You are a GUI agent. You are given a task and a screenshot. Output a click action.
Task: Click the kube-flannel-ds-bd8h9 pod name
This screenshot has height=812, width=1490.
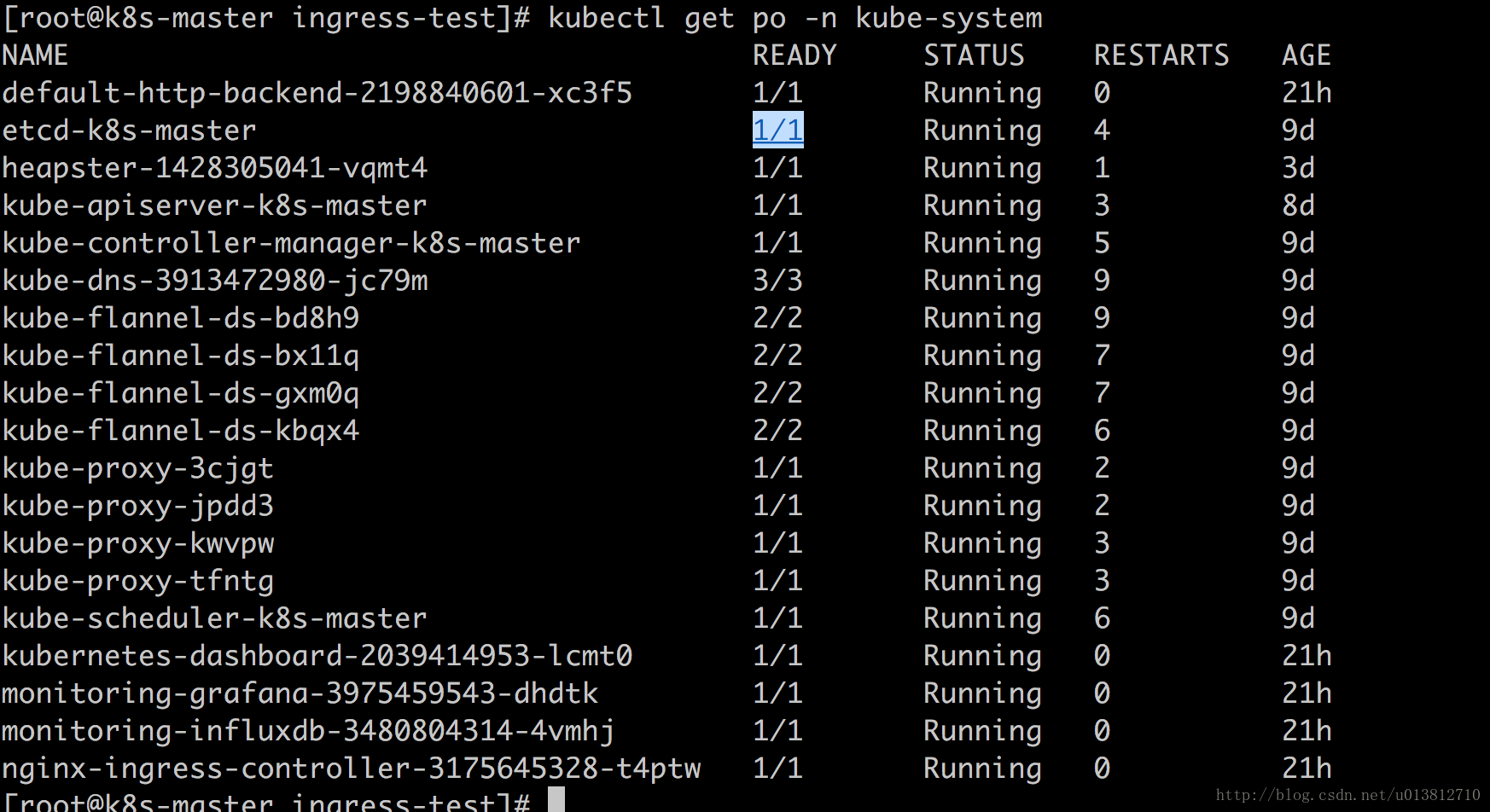[x=180, y=318]
